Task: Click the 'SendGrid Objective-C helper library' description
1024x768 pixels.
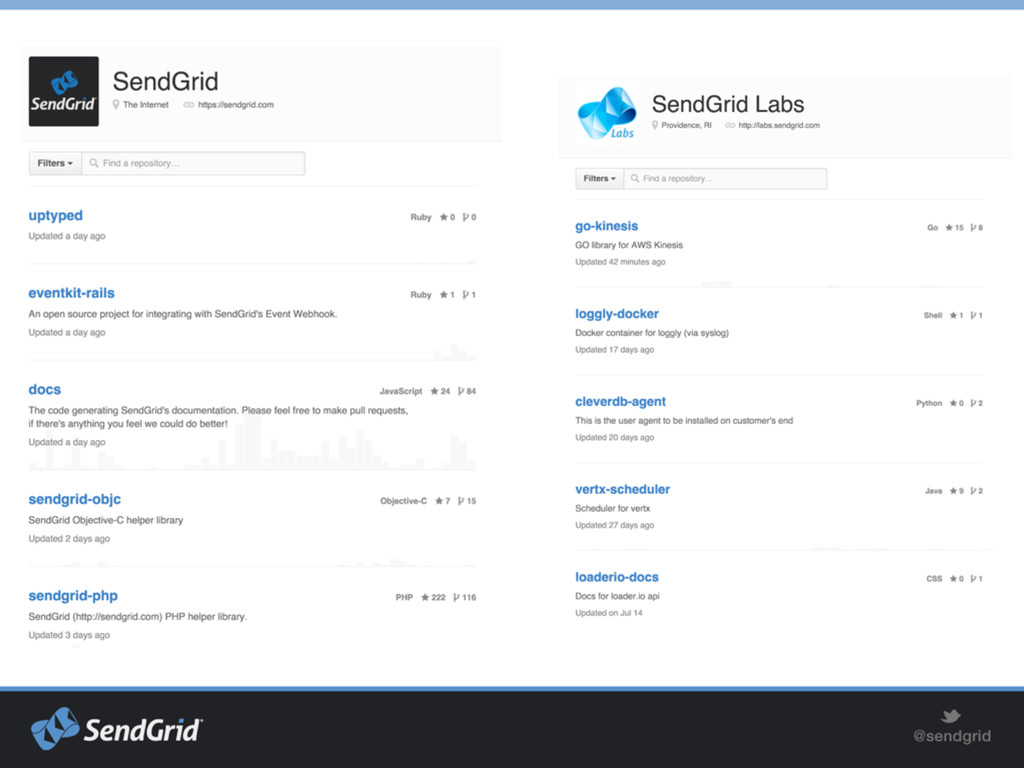Action: click(x=106, y=520)
